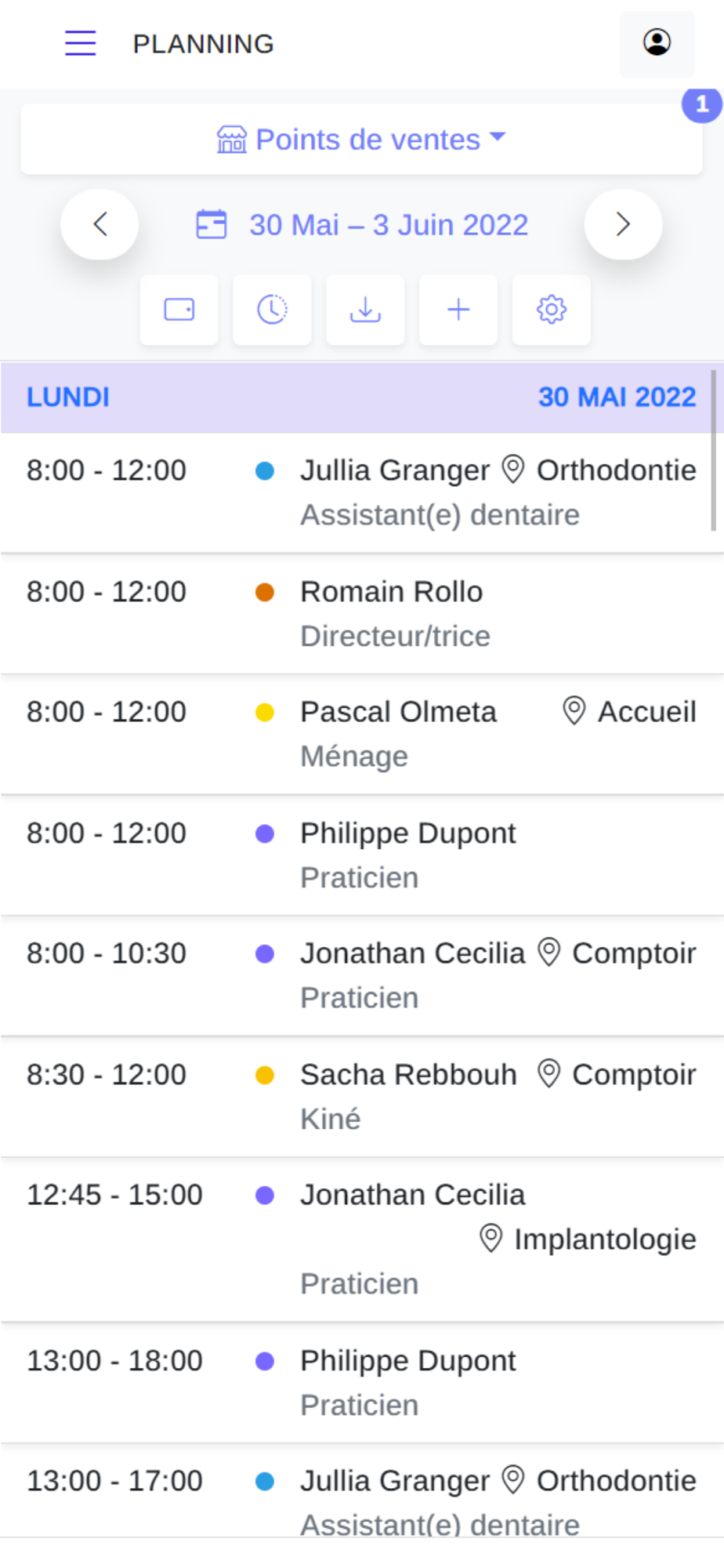Go to next week with right chevron

tap(623, 224)
